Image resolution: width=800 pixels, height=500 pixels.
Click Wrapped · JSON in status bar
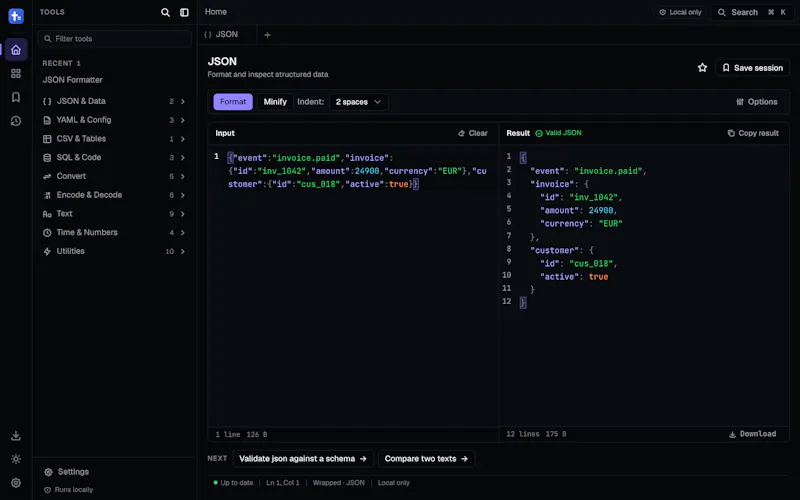point(339,483)
